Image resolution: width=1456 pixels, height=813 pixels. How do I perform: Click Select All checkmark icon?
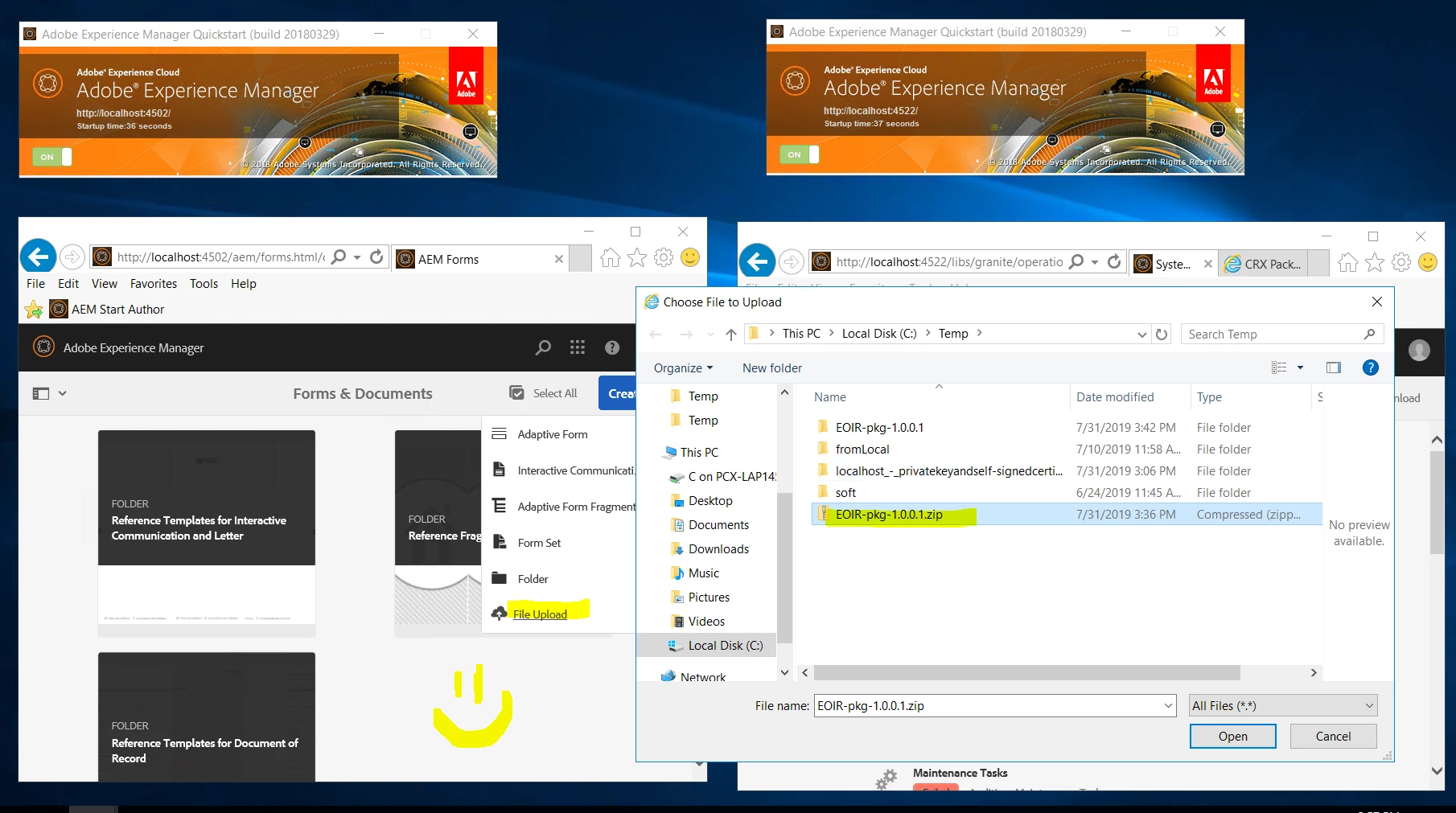coord(516,393)
